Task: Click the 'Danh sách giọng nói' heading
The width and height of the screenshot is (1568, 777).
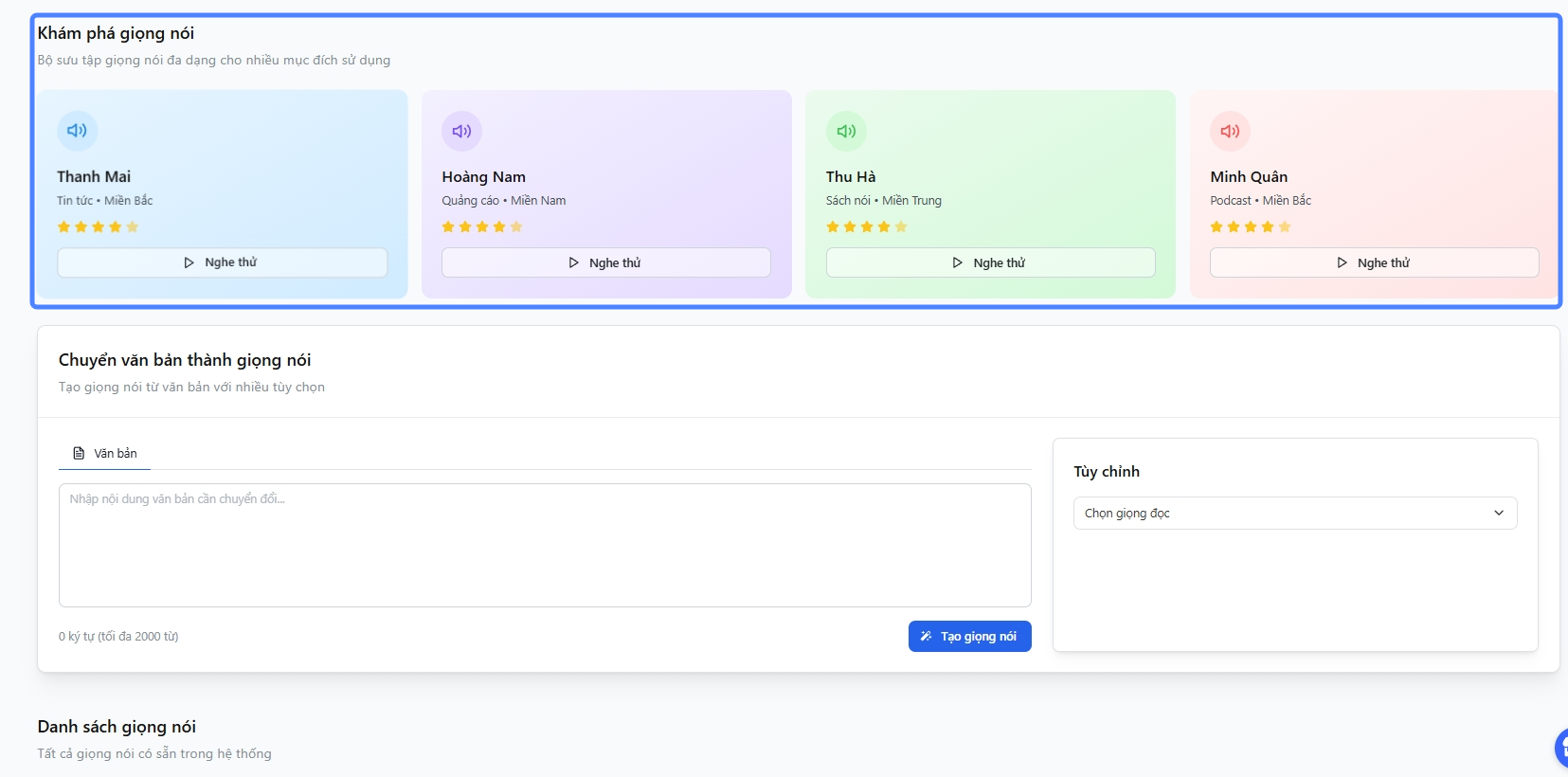Action: (x=117, y=727)
